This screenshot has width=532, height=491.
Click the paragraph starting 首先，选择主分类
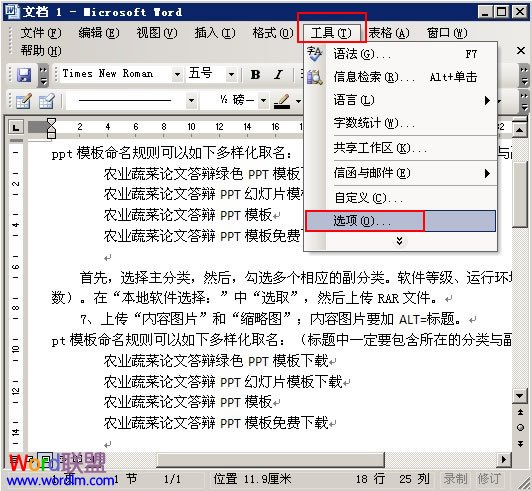282,288
